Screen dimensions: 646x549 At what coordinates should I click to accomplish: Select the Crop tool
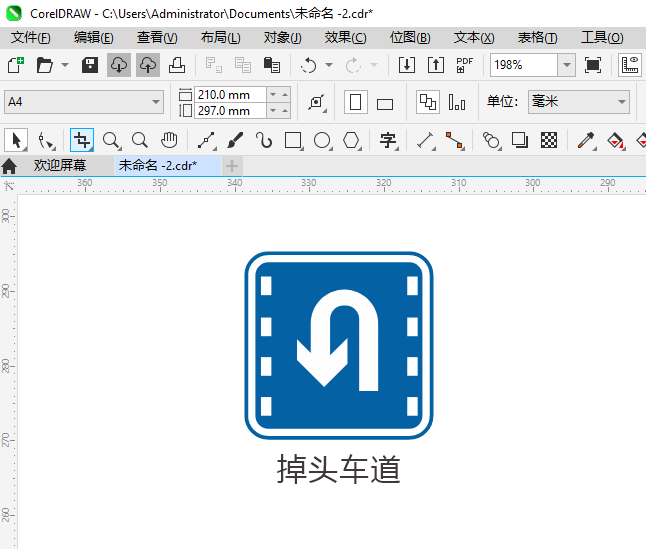[82, 140]
